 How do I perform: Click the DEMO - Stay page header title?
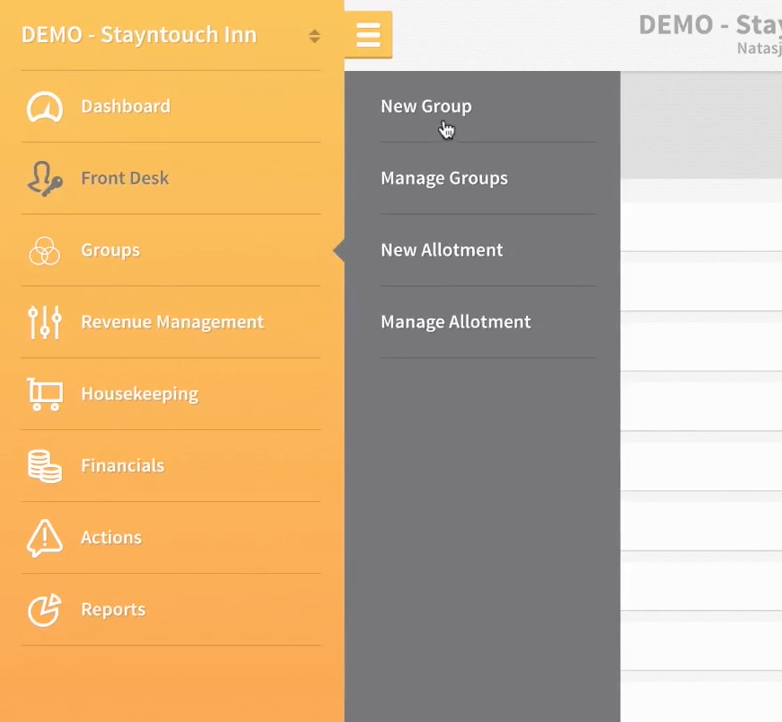coord(710,25)
